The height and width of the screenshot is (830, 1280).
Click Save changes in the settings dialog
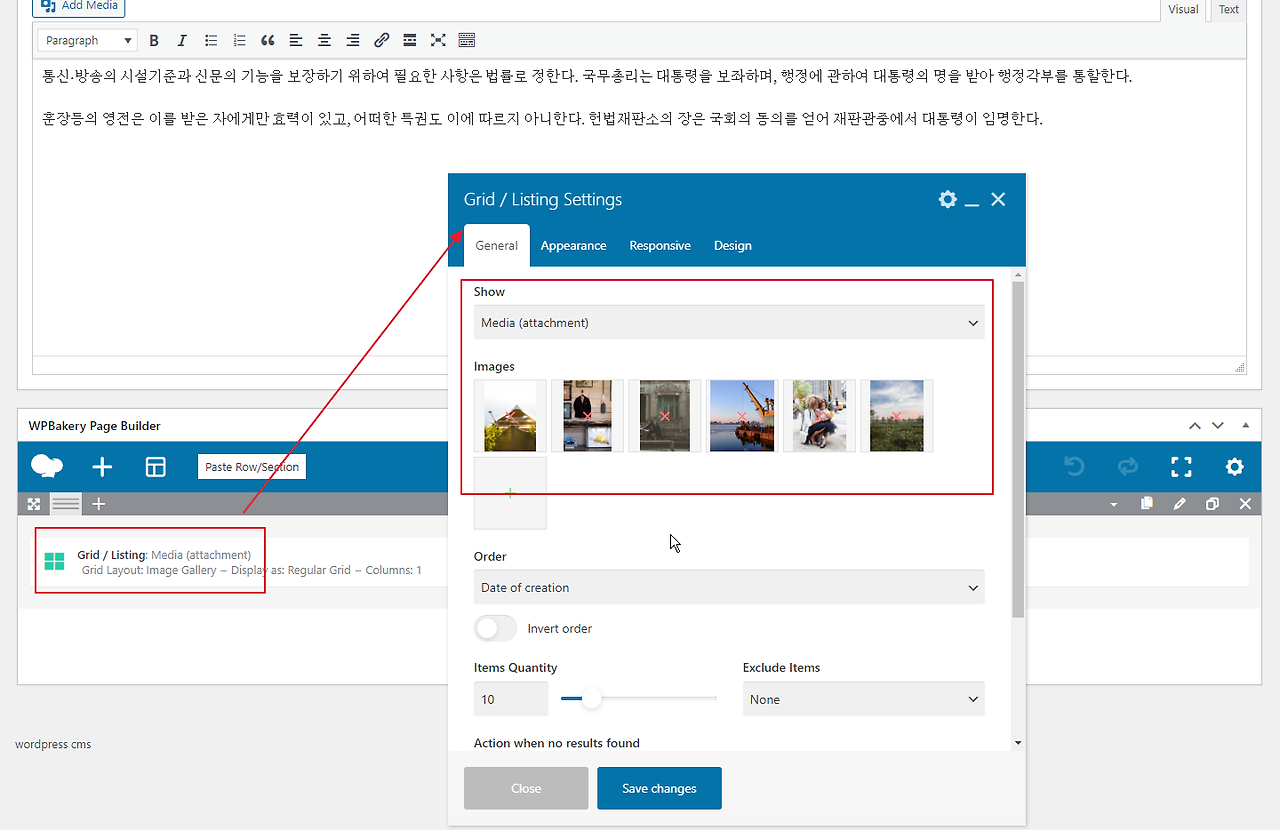(x=659, y=788)
